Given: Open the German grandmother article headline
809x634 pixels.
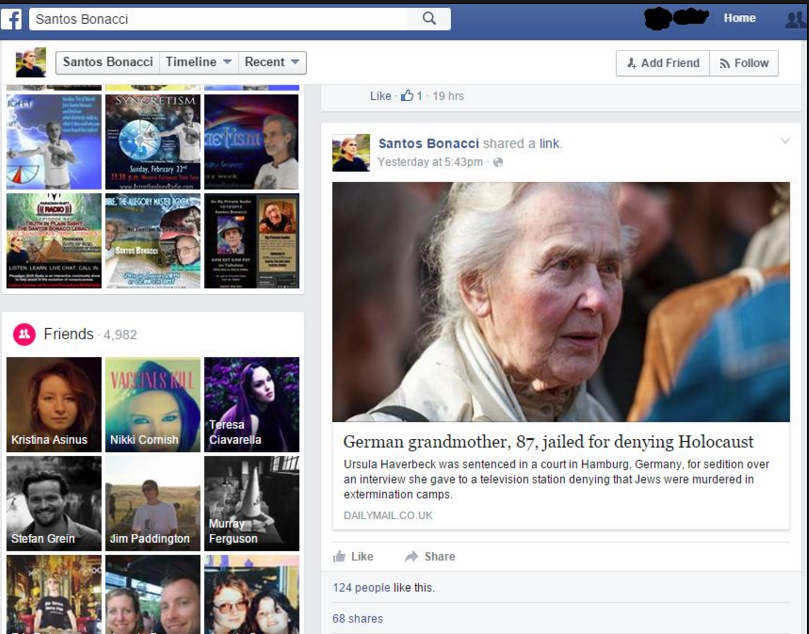Looking at the screenshot, I should click(x=548, y=442).
